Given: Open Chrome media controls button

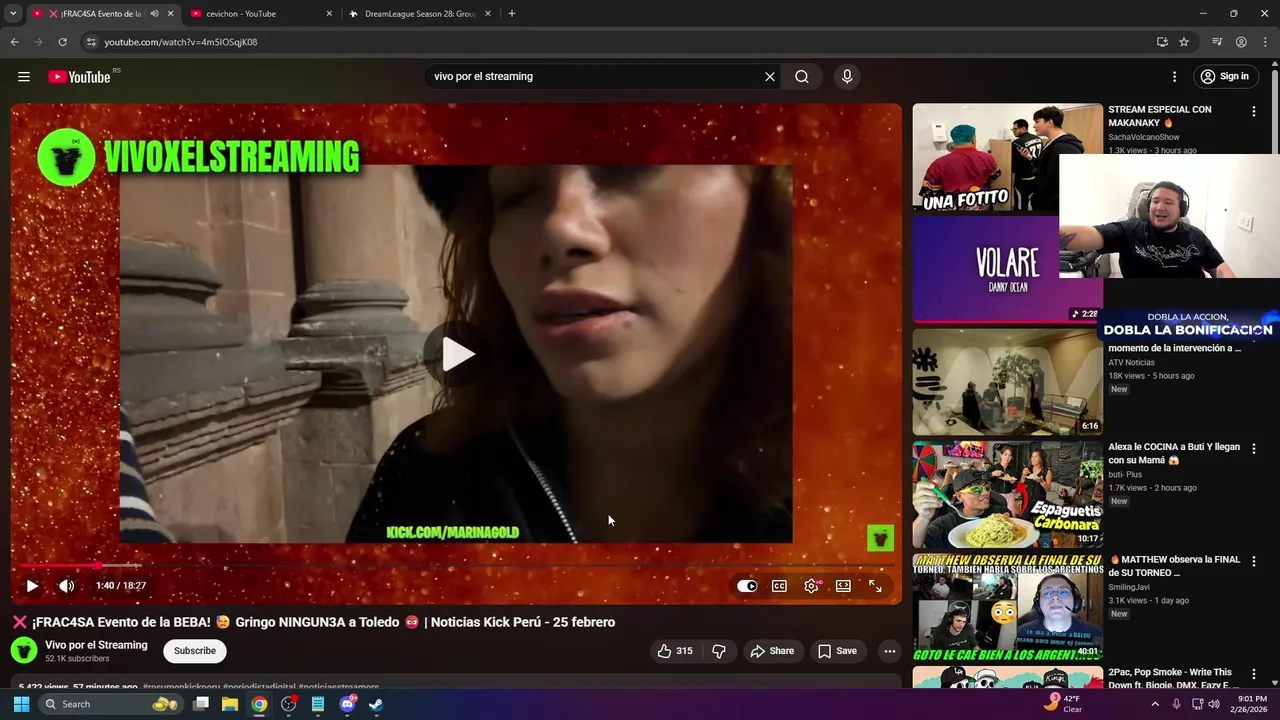Looking at the screenshot, I should [1217, 42].
